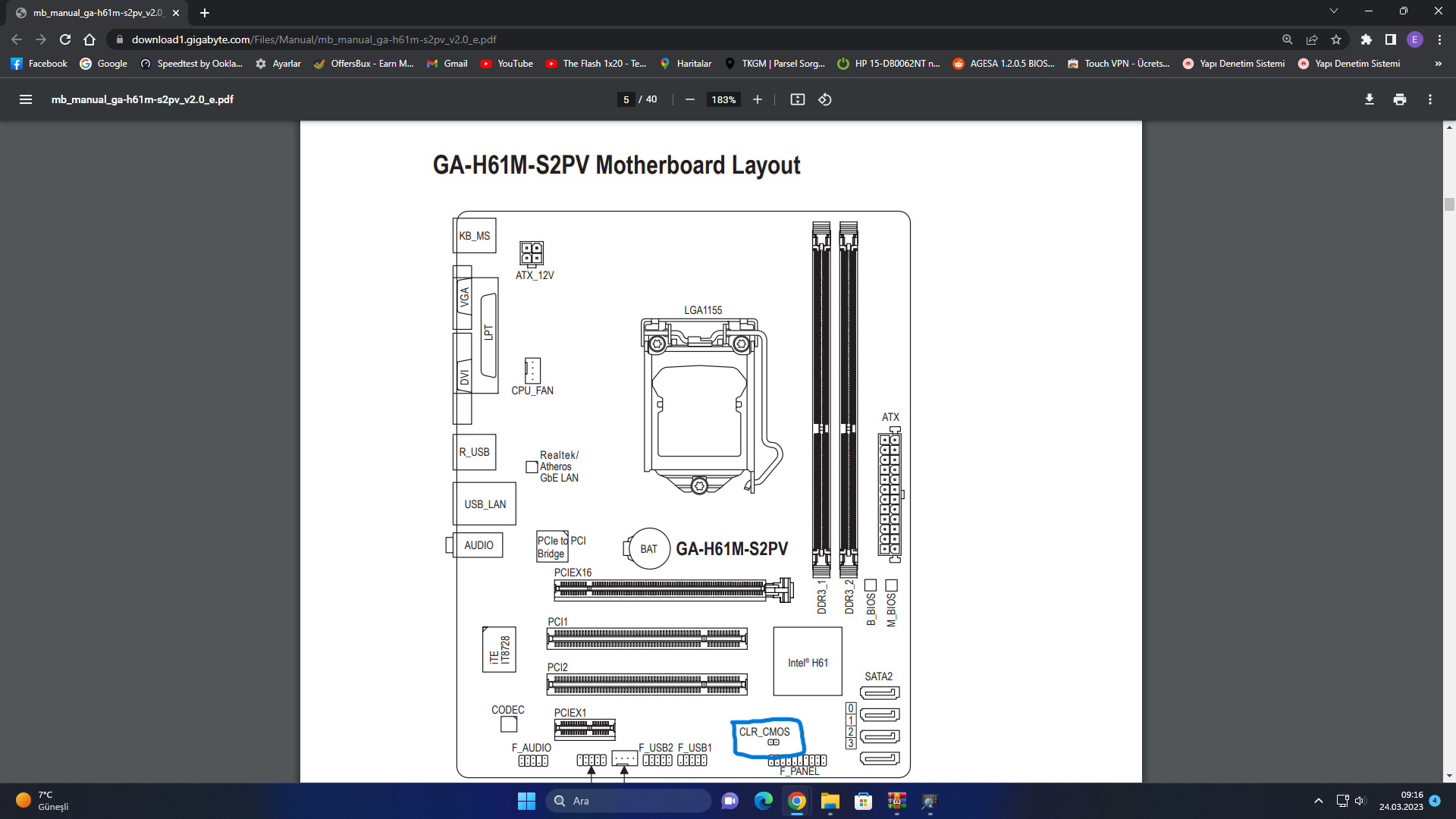Open the HP 15-DB0062NT bookmark
Viewport: 1456px width, 819px height.
point(889,64)
